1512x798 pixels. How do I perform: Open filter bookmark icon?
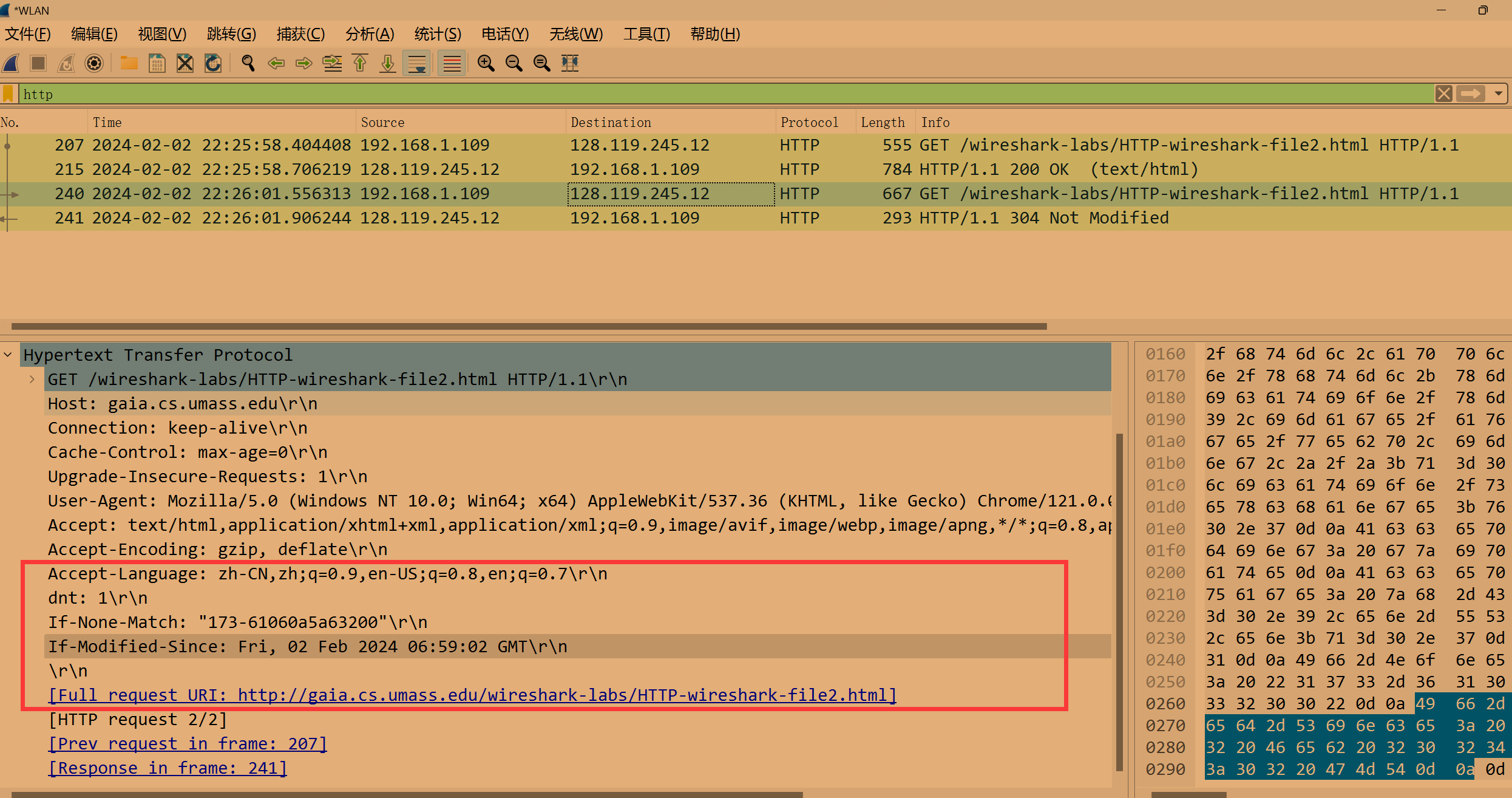coord(8,94)
